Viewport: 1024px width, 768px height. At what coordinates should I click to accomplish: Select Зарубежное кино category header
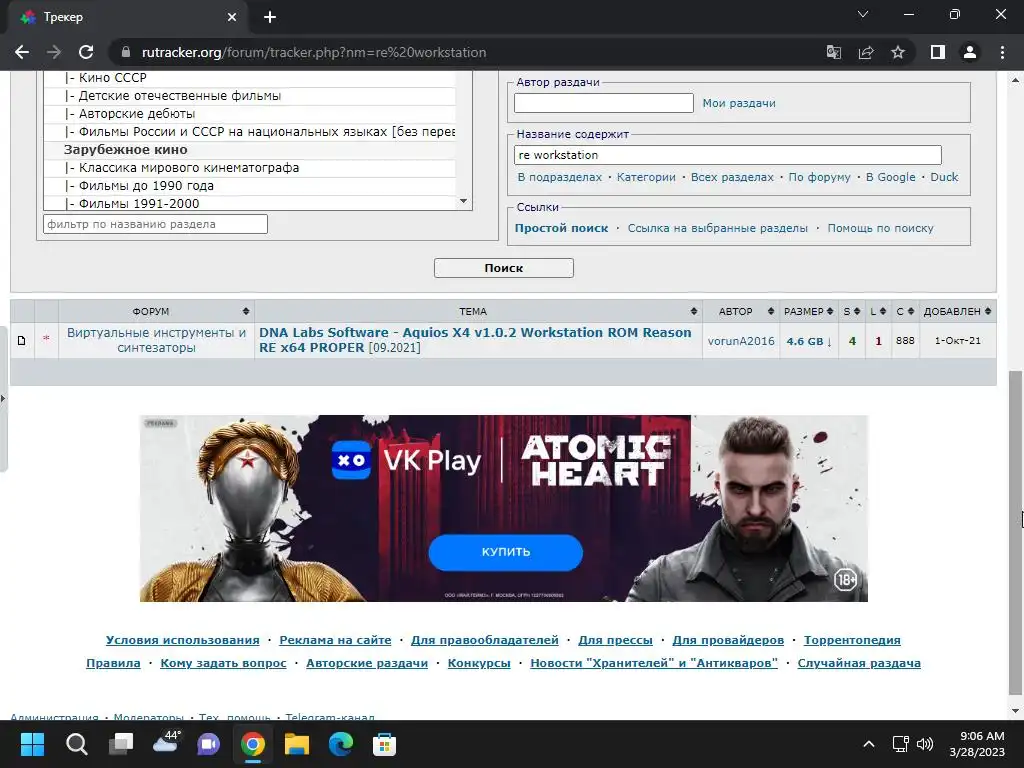125,150
